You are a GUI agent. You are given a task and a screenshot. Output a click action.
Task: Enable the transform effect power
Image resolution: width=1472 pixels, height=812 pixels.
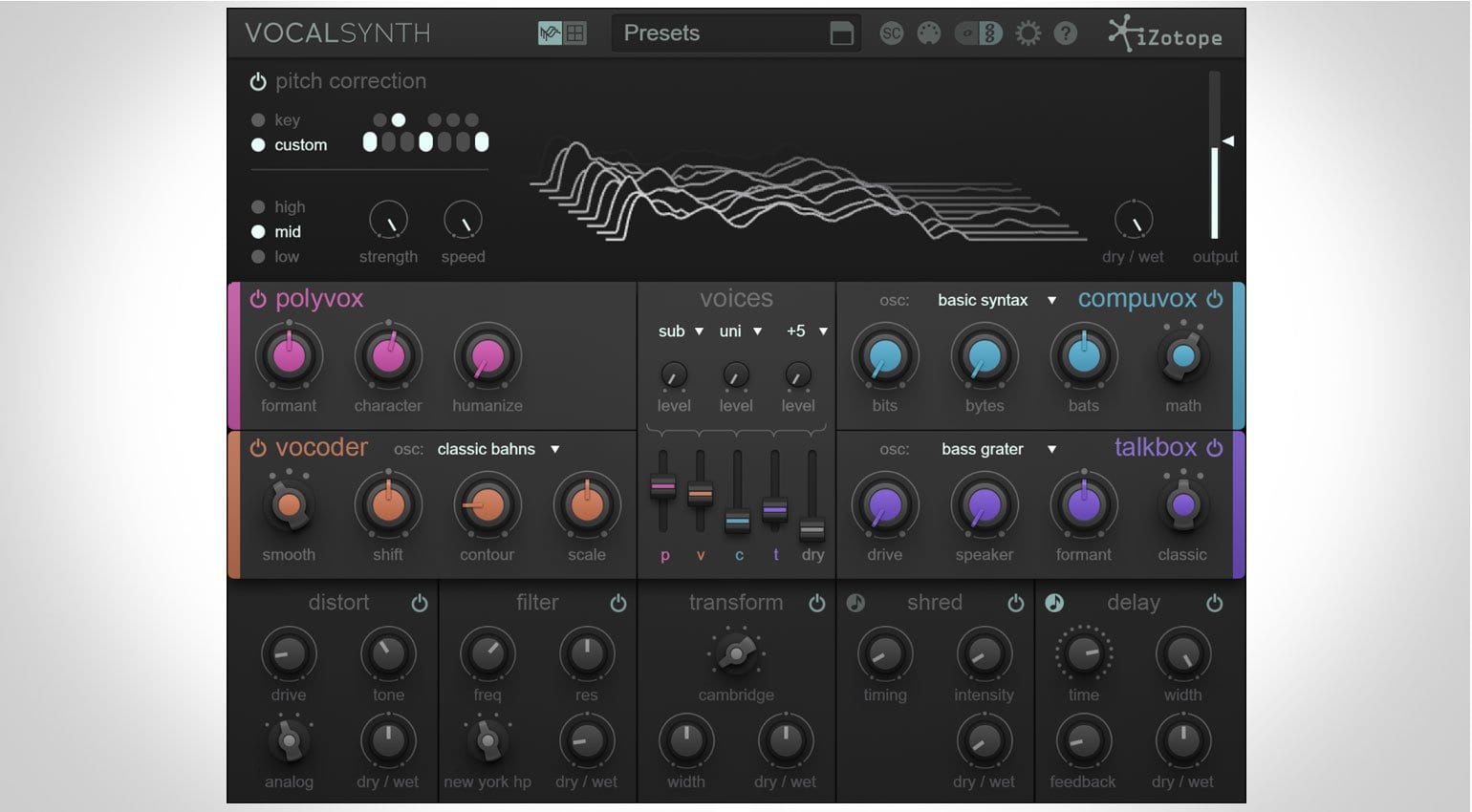pos(817,603)
